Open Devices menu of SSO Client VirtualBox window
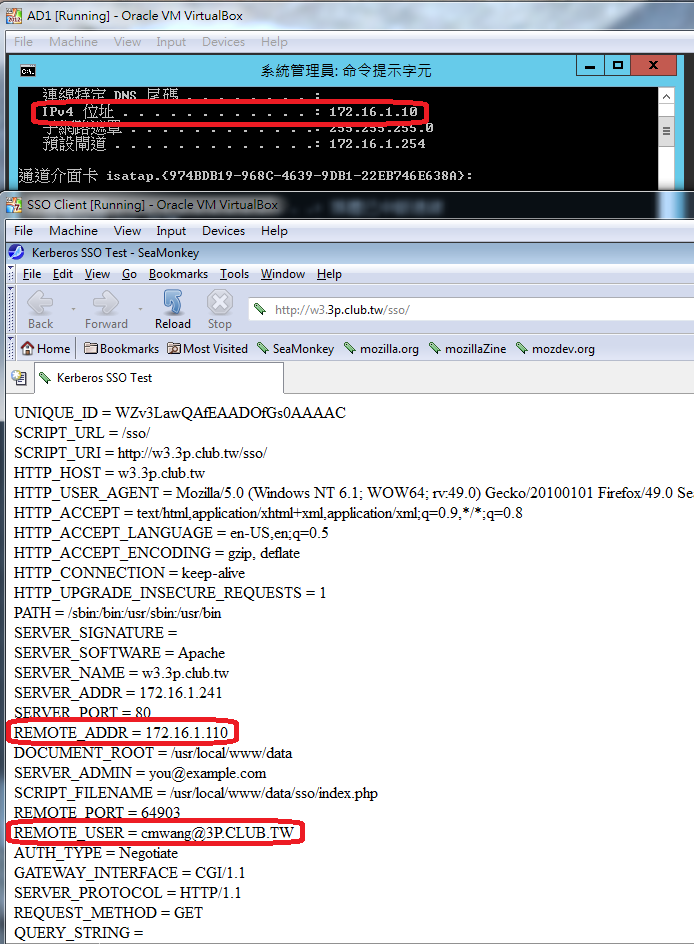 tap(223, 231)
